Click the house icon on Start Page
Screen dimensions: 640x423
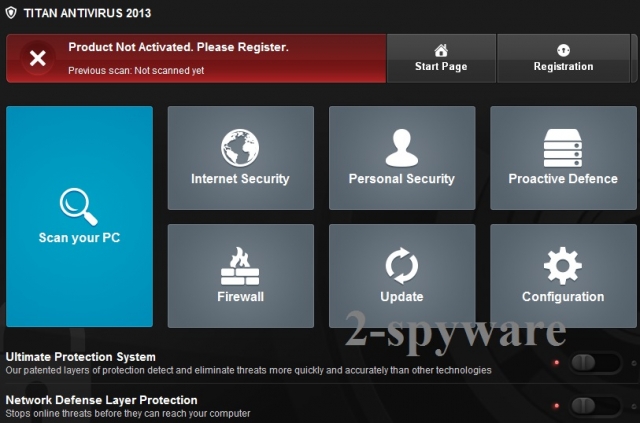441,51
